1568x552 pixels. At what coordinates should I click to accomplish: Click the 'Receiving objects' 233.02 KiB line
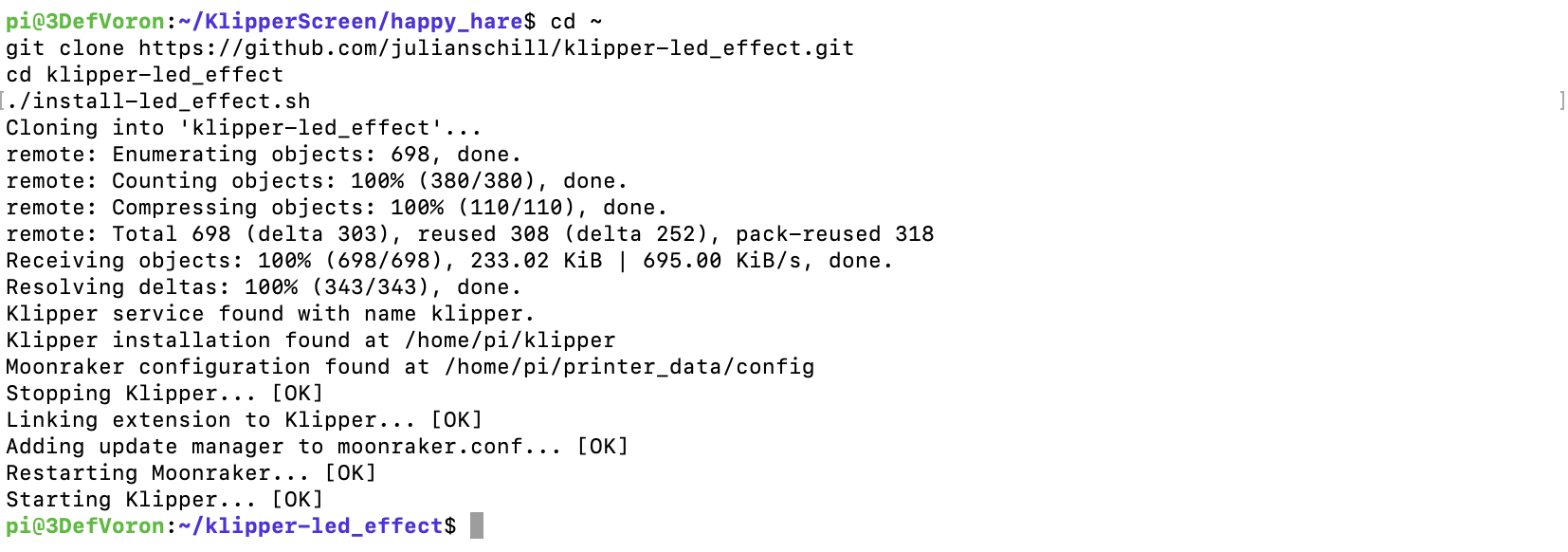click(x=449, y=261)
